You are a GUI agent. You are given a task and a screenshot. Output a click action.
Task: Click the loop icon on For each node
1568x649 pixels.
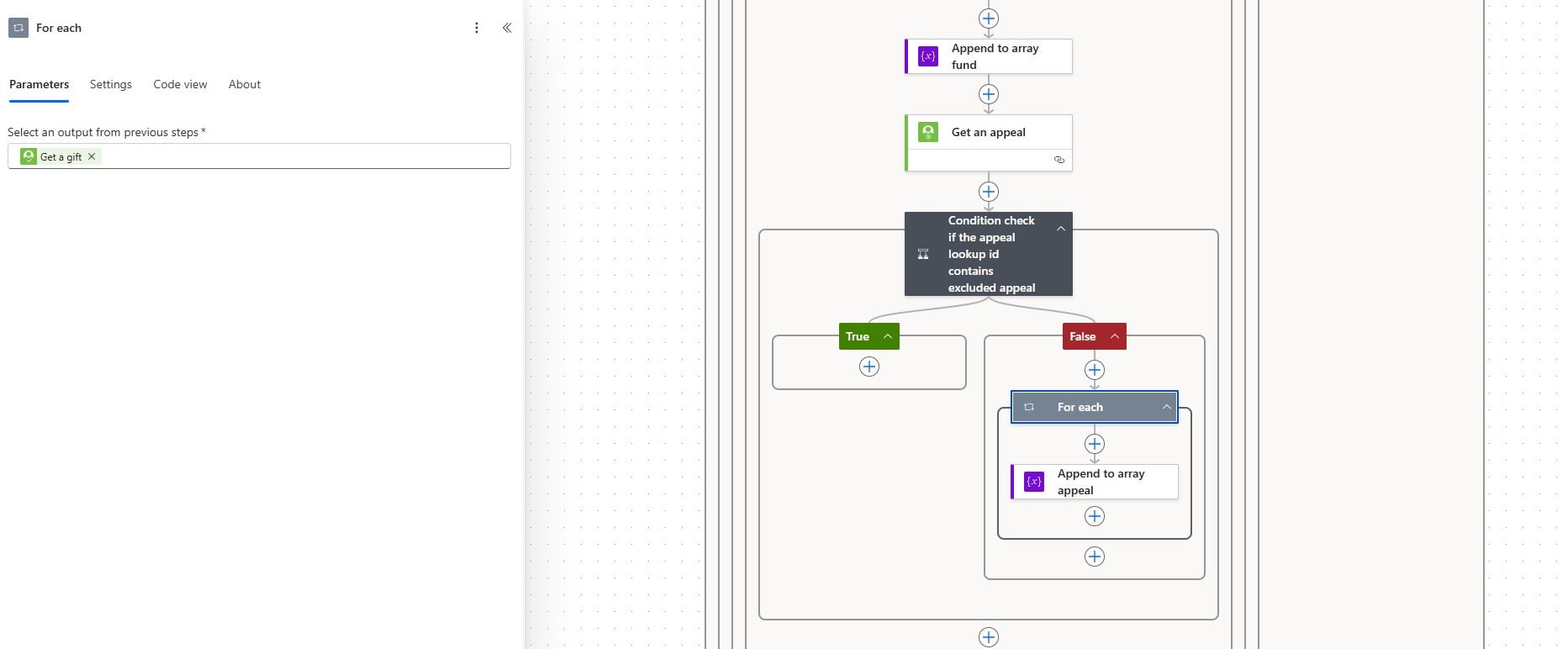tap(1029, 407)
